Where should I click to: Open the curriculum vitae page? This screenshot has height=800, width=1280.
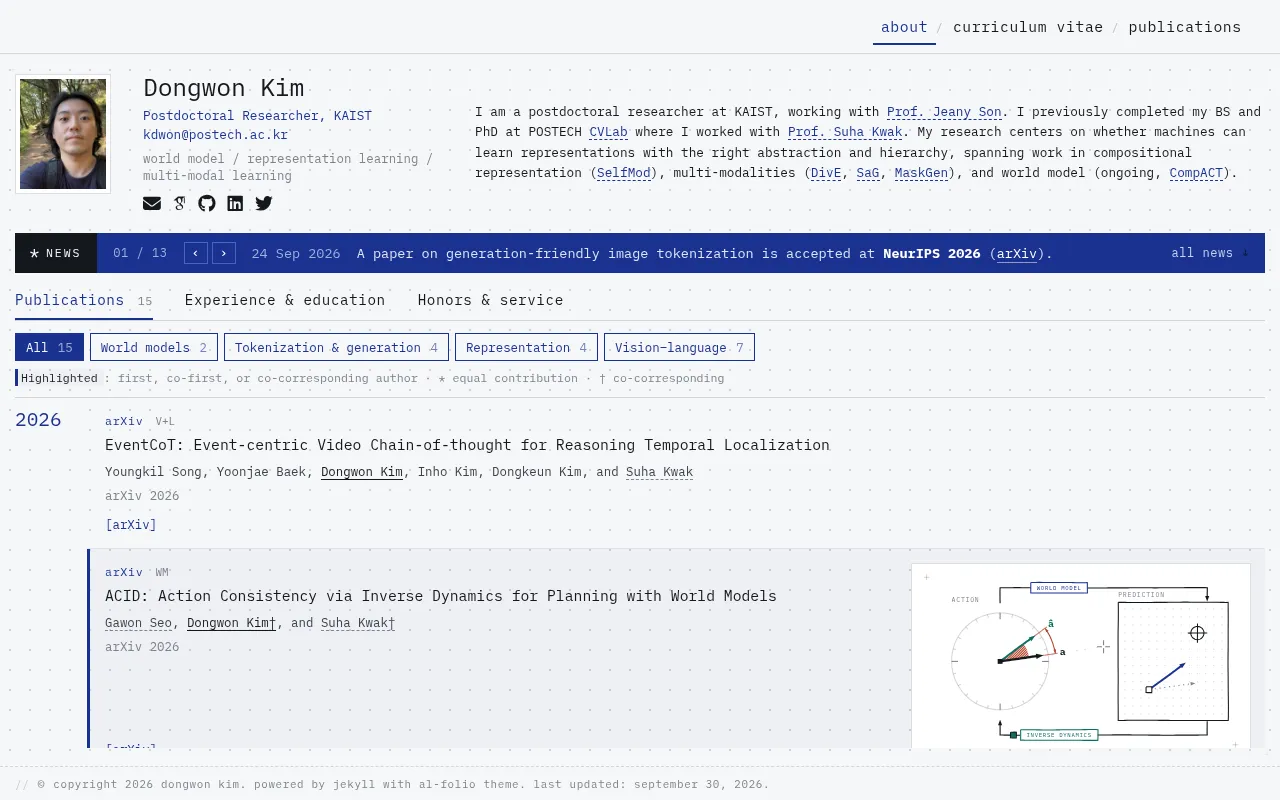[1028, 27]
